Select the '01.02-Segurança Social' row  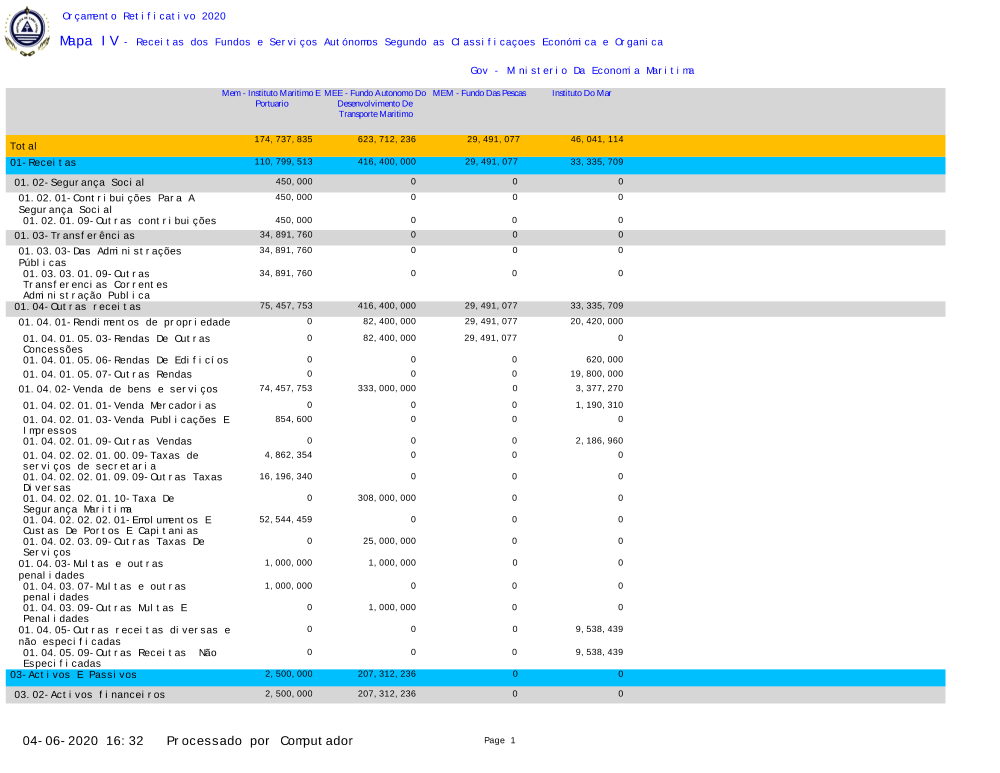pyautogui.click(x=79, y=183)
